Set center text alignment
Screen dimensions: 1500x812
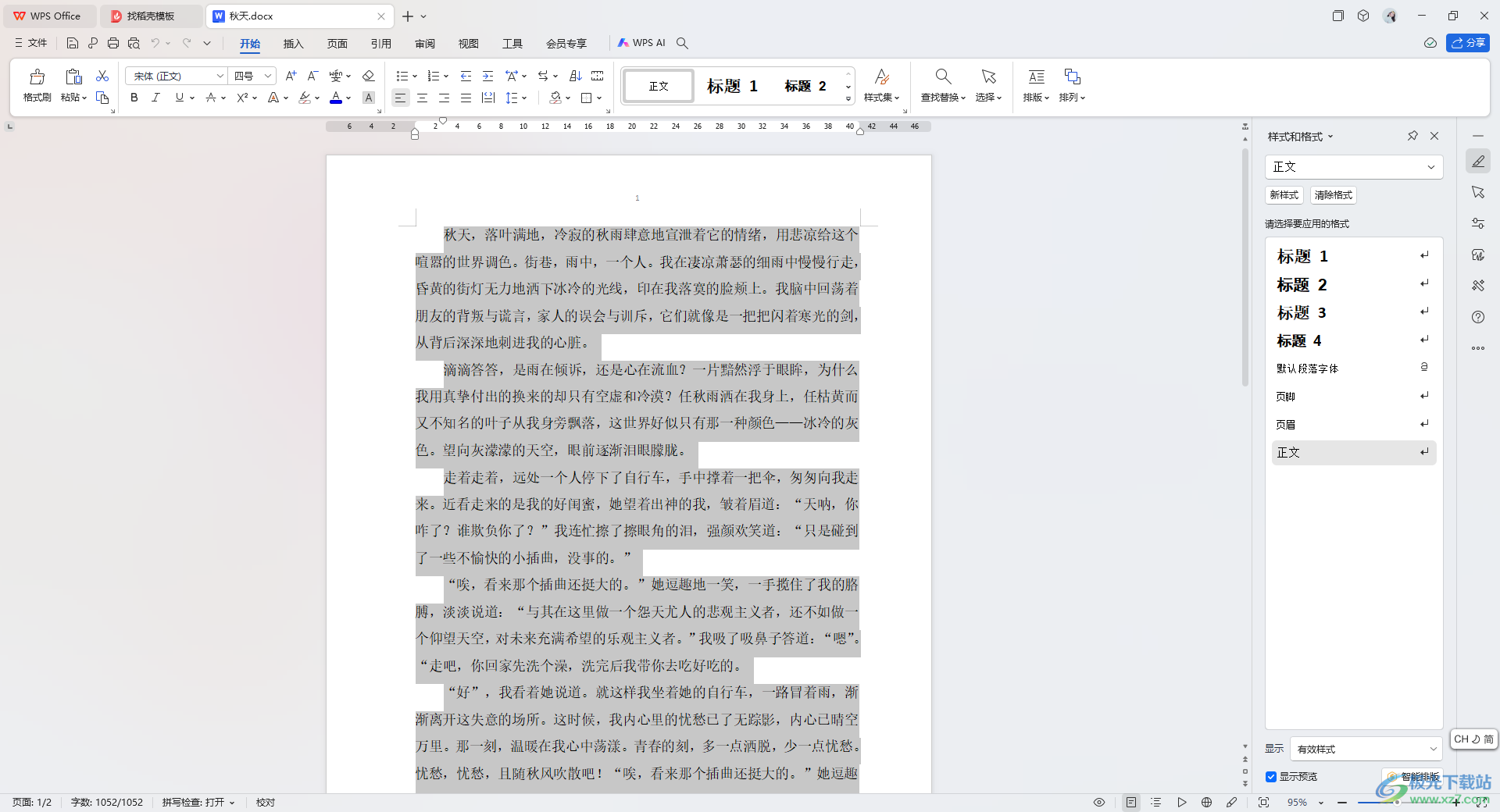click(422, 98)
